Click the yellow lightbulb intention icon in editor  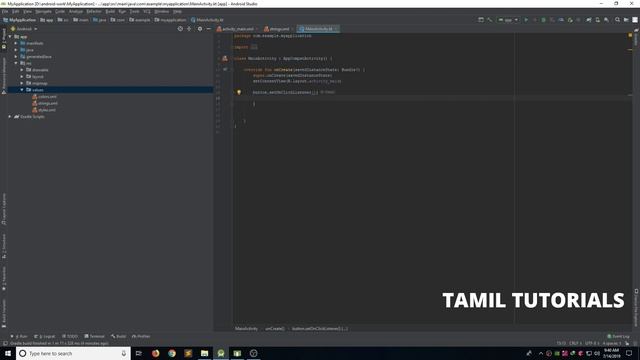[239, 92]
